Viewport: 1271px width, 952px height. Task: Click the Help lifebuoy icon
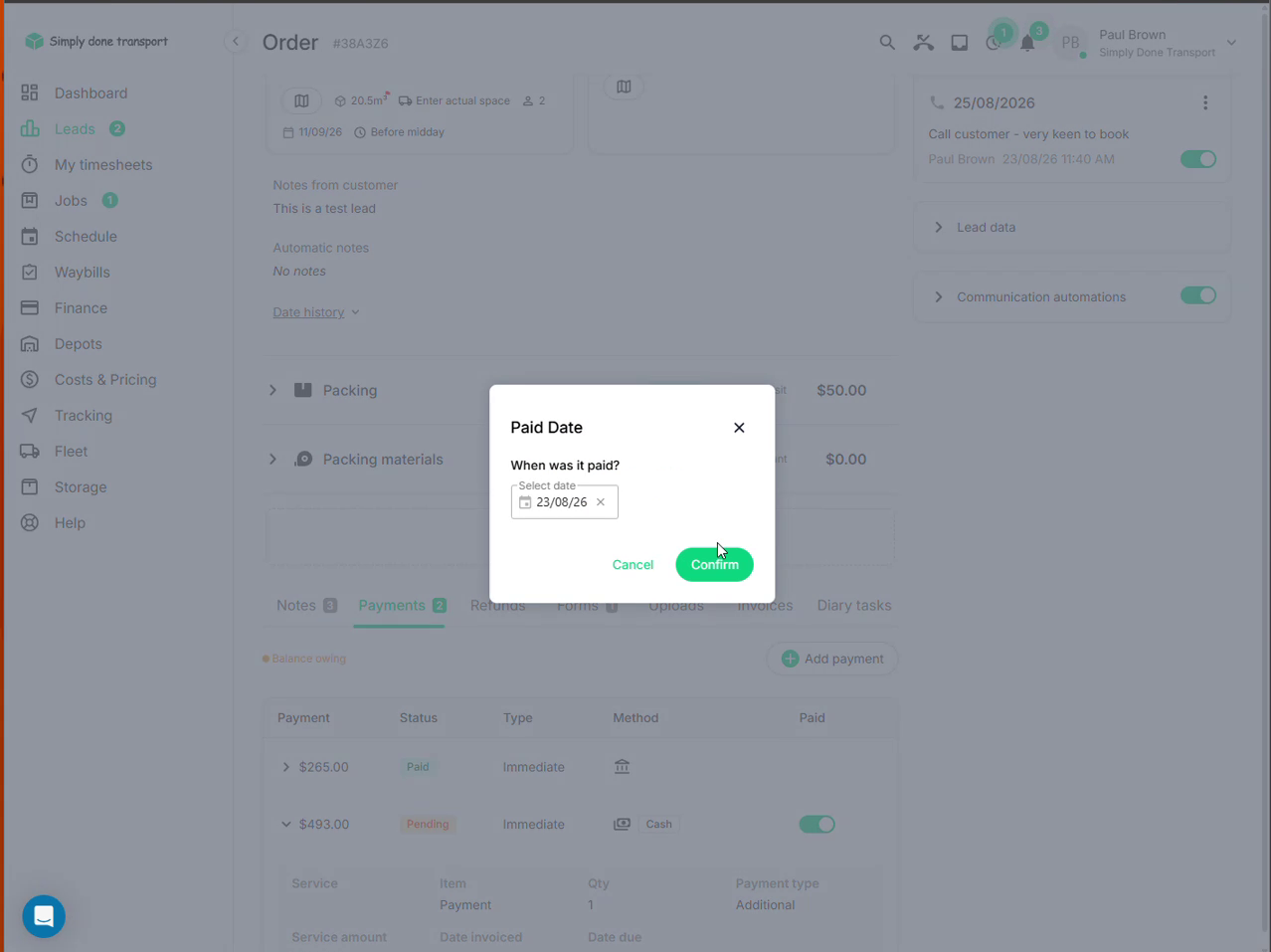click(x=30, y=522)
